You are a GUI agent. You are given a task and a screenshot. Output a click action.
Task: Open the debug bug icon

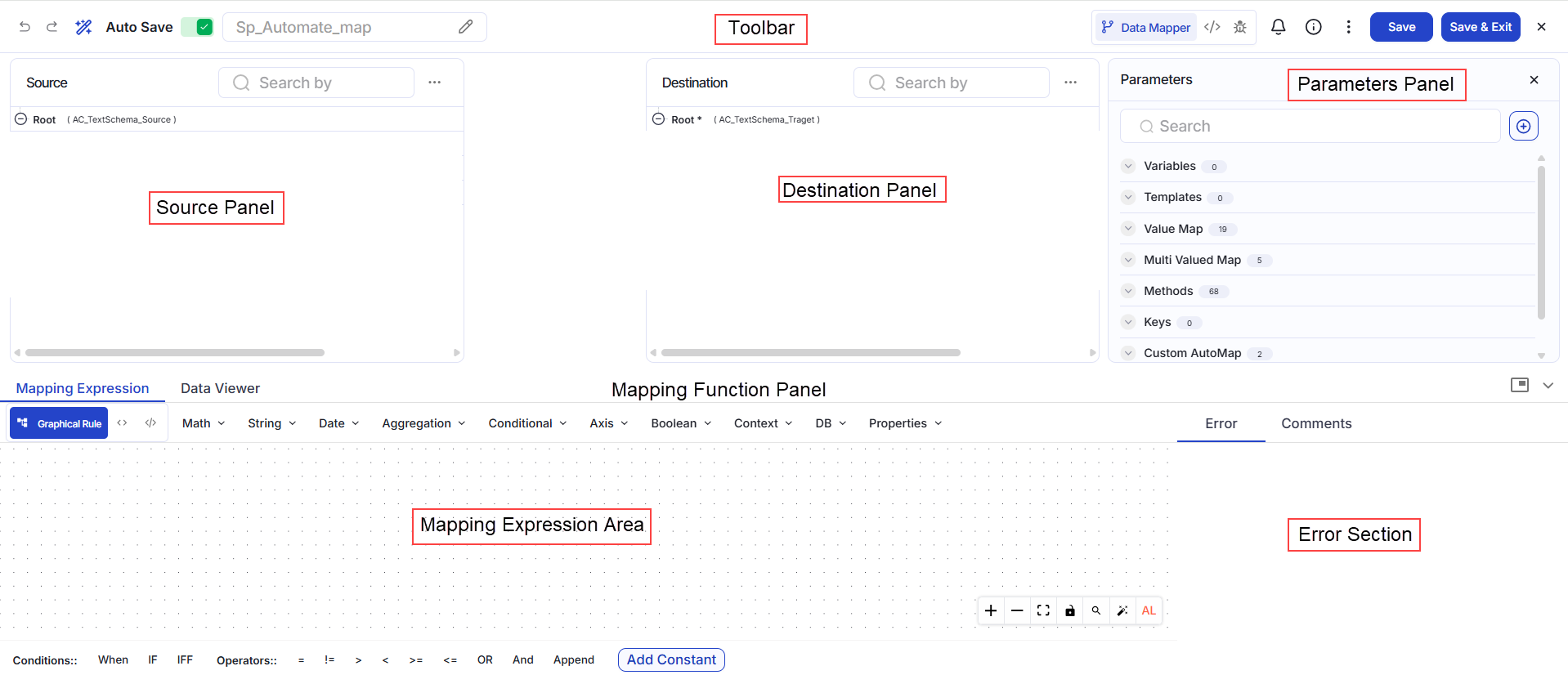(1240, 27)
